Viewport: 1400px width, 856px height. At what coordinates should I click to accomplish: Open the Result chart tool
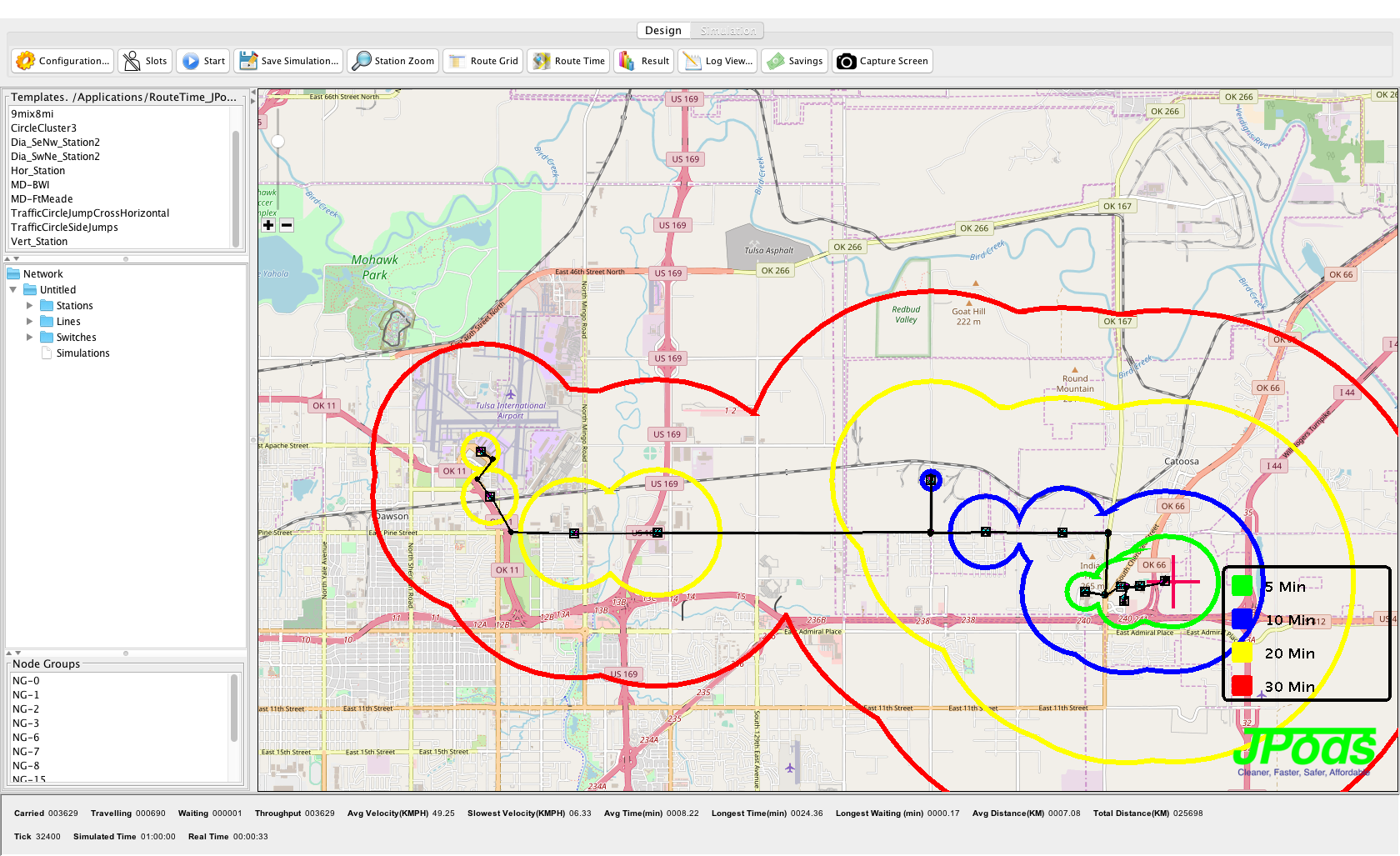click(627, 61)
